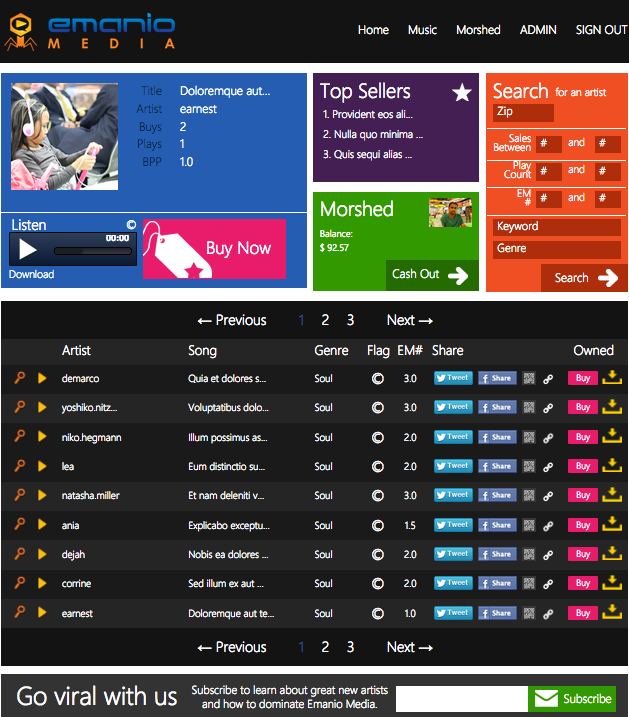629x717 pixels.
Task: Click the copyright icon beside Listen
Action: coord(131,225)
